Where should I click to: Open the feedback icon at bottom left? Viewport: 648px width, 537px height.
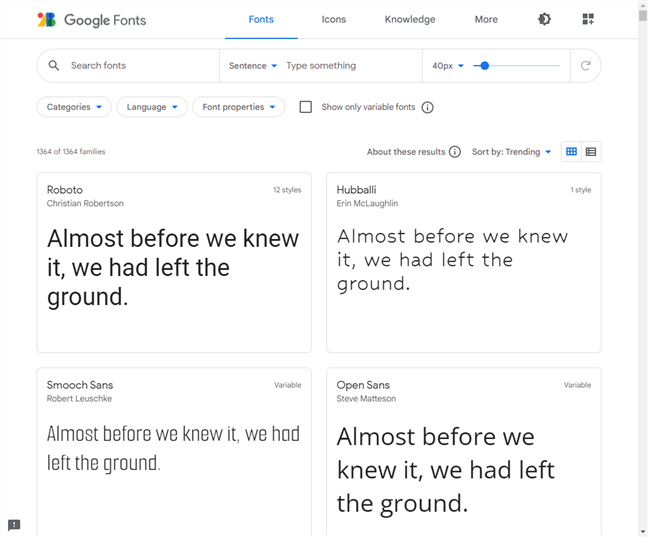tap(14, 525)
